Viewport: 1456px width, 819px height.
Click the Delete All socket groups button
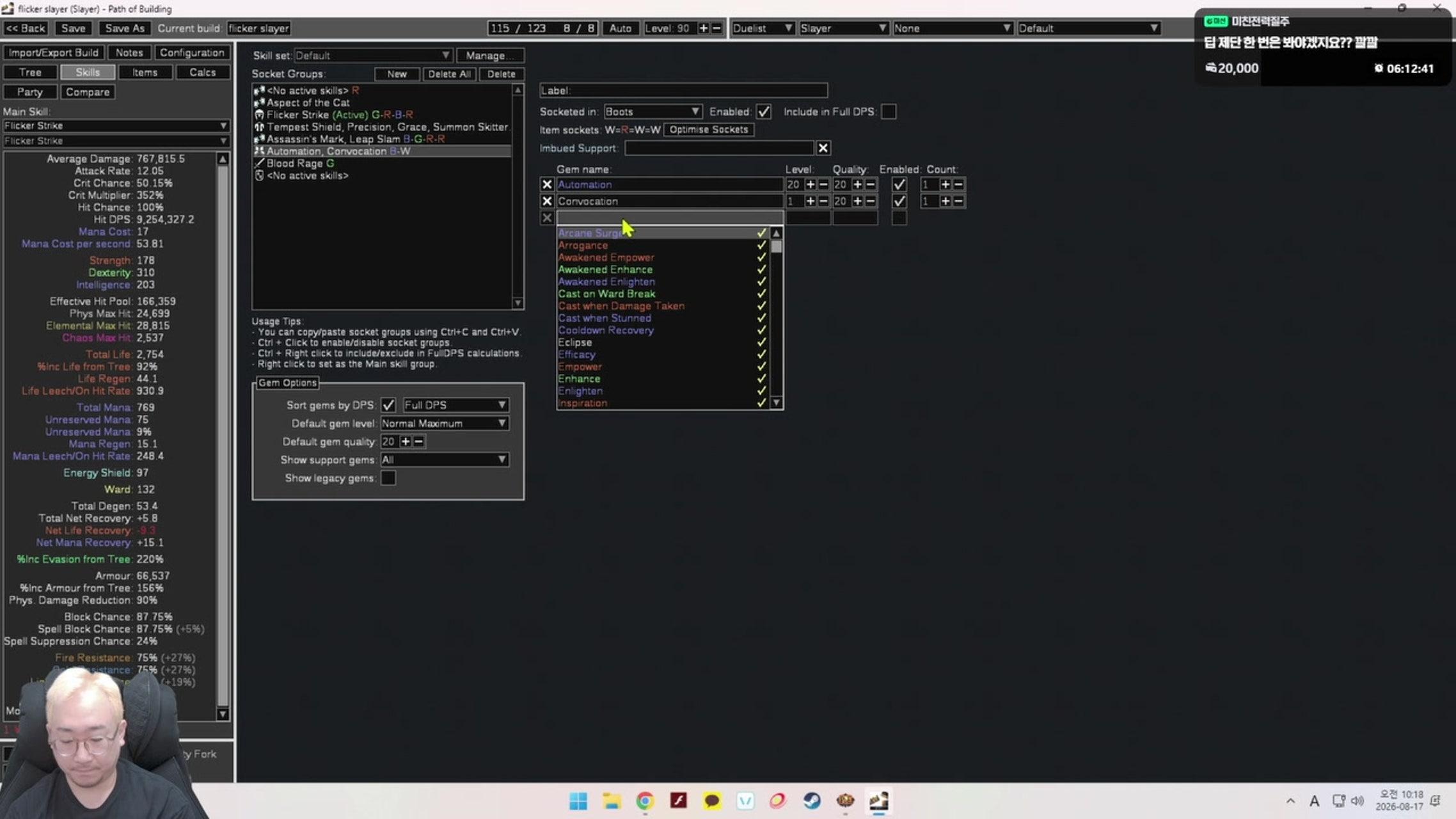click(x=449, y=74)
